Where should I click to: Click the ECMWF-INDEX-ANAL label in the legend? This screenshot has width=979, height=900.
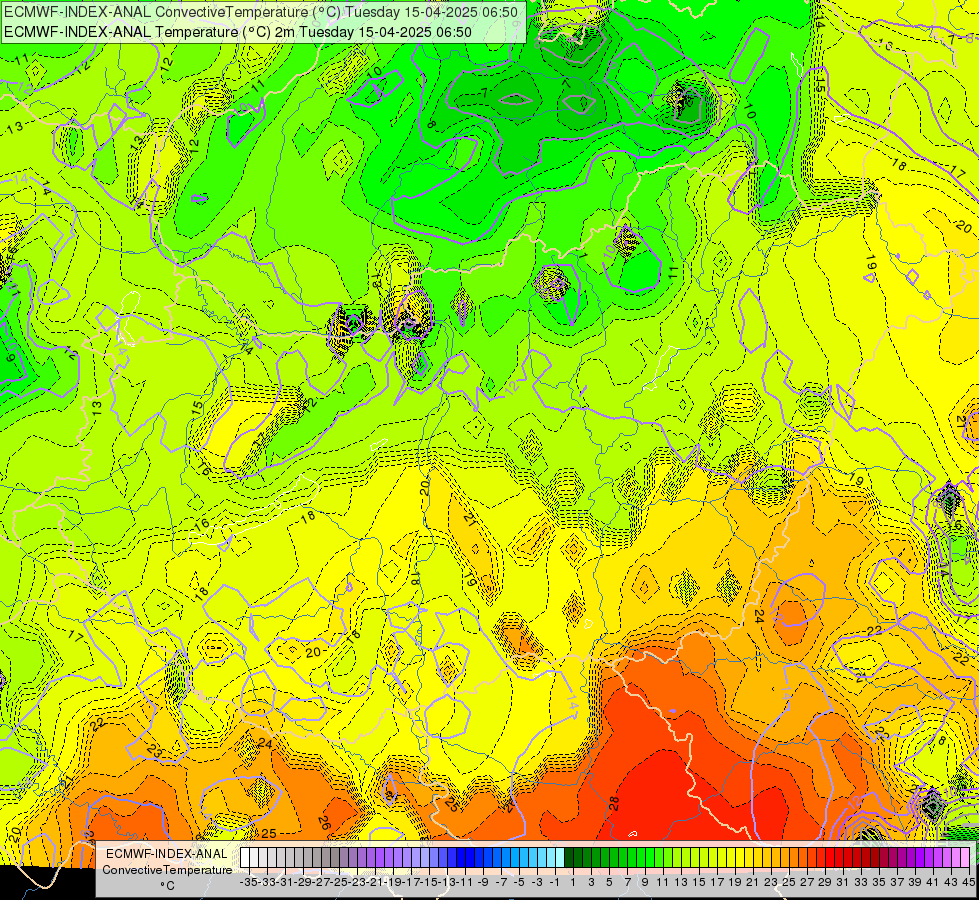click(x=167, y=853)
